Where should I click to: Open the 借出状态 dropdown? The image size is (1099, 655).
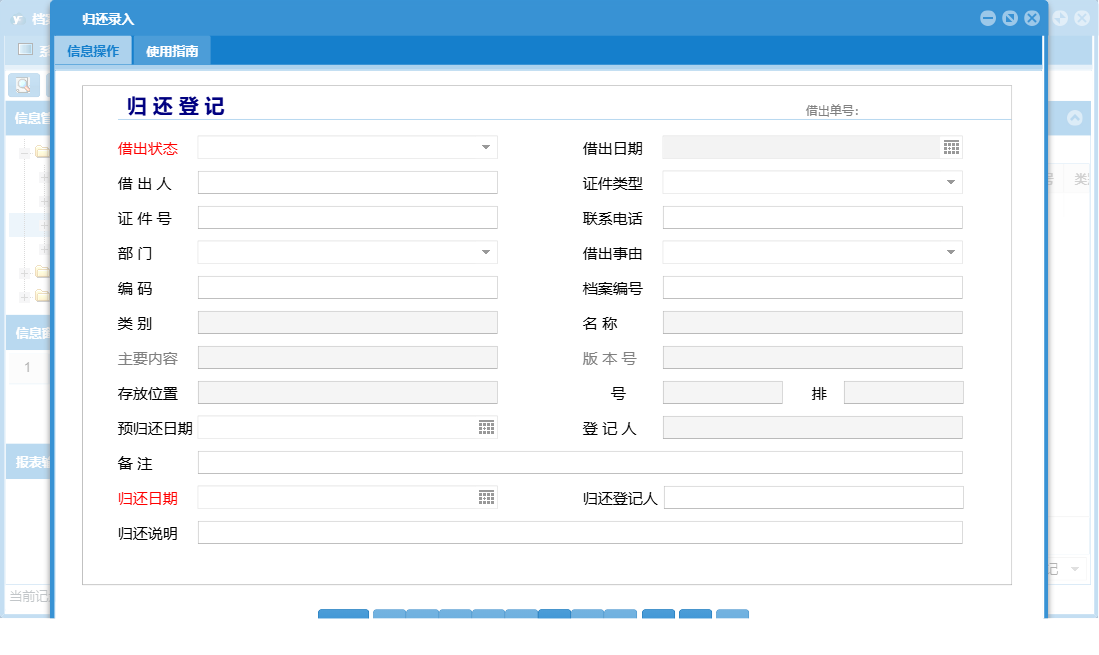tap(485, 147)
